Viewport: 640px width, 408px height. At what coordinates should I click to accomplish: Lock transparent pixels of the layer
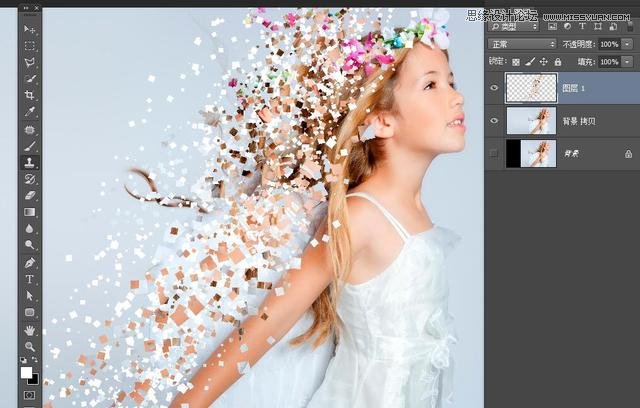click(x=516, y=62)
